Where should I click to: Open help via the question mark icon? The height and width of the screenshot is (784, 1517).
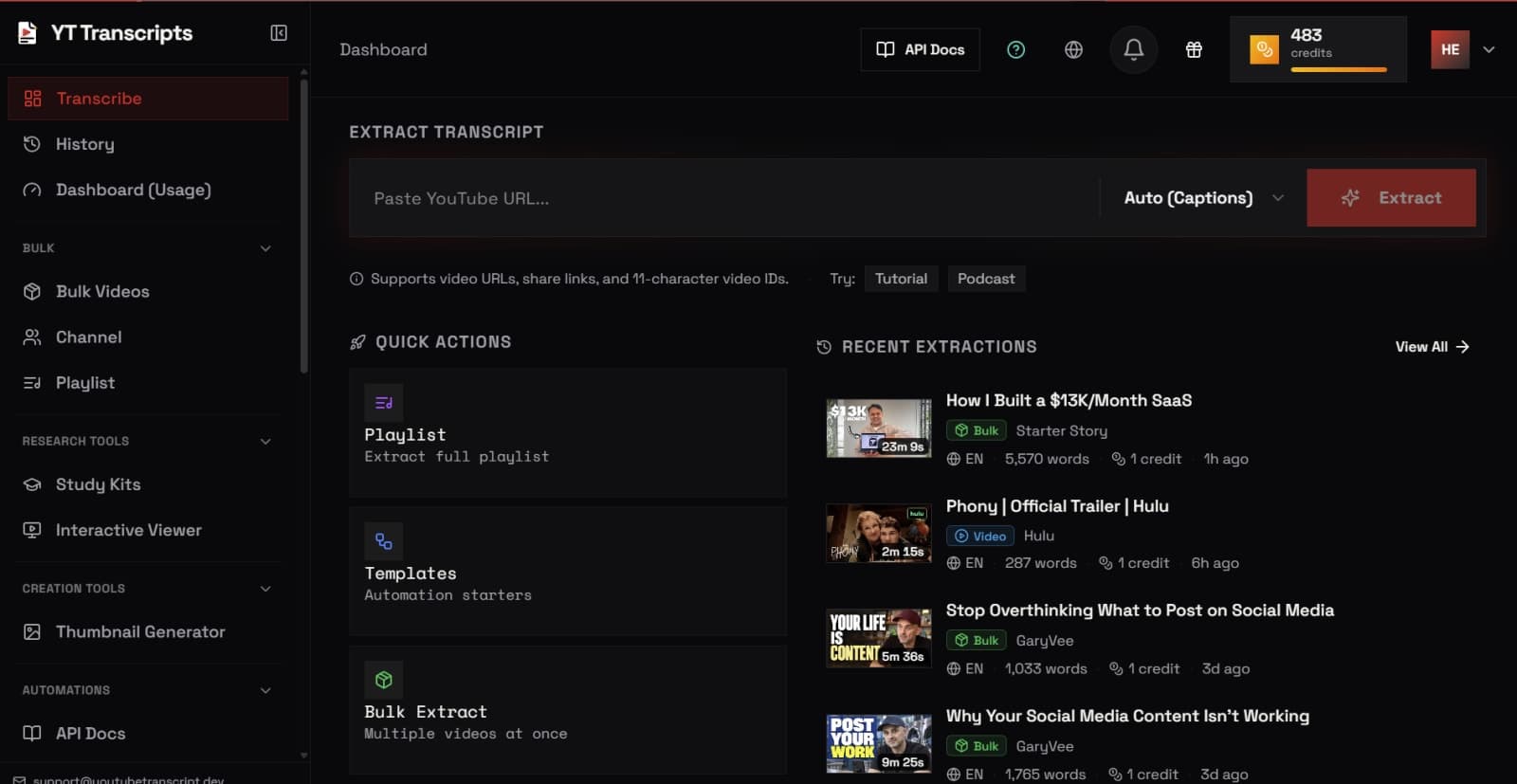[1015, 49]
